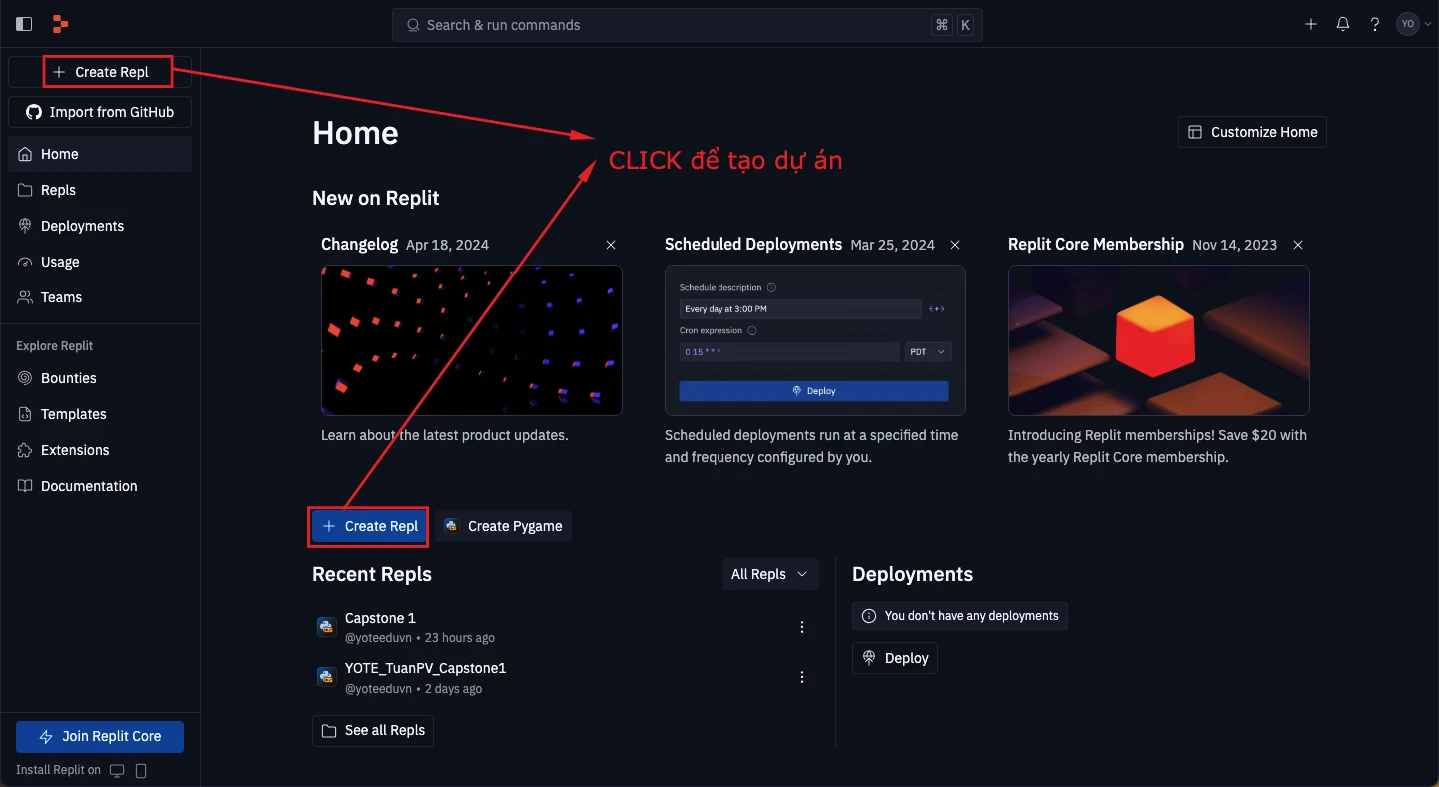
Task: Open Templates in sidebar
Action: 100,414
